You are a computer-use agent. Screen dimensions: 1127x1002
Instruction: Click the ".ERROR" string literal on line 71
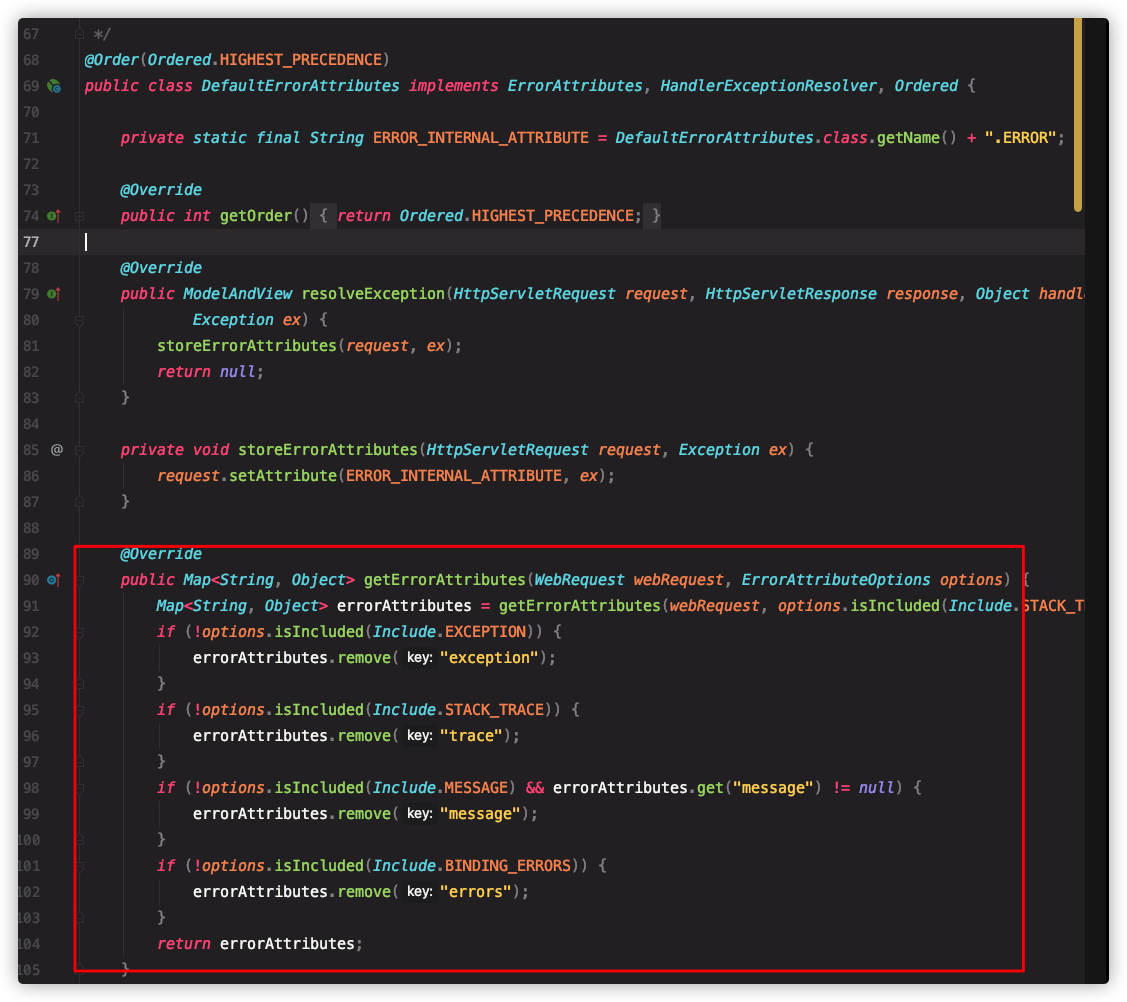pyautogui.click(x=1020, y=138)
